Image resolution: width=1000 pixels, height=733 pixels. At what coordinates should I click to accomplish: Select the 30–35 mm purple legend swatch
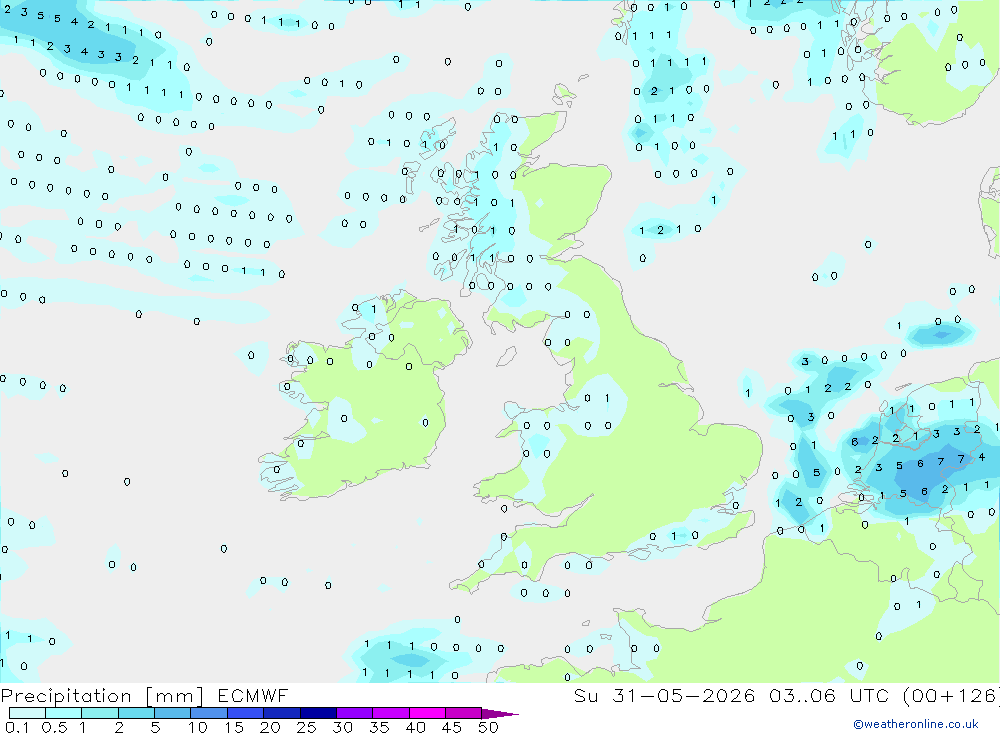coord(355,713)
